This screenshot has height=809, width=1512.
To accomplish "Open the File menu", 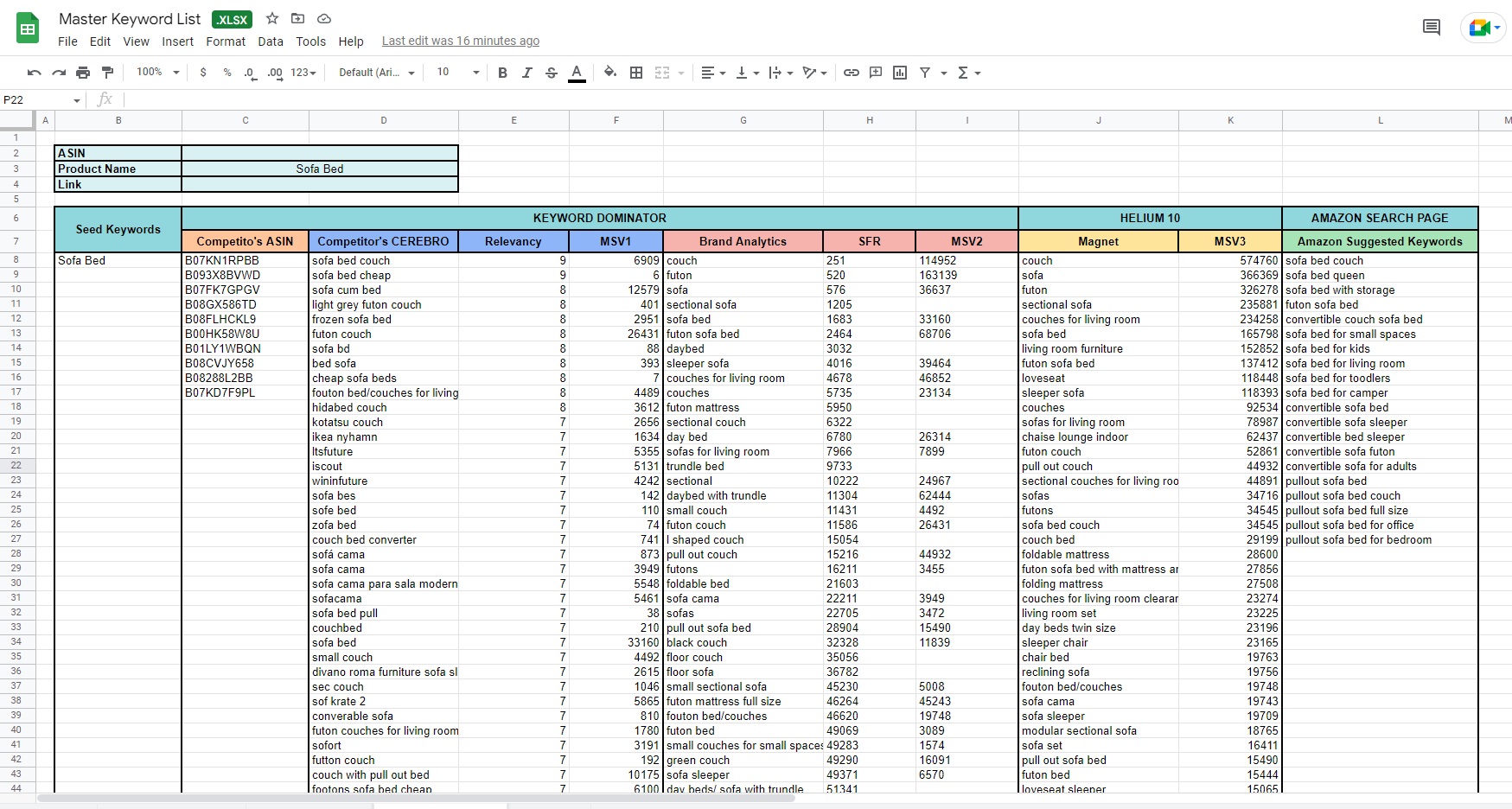I will tap(67, 41).
